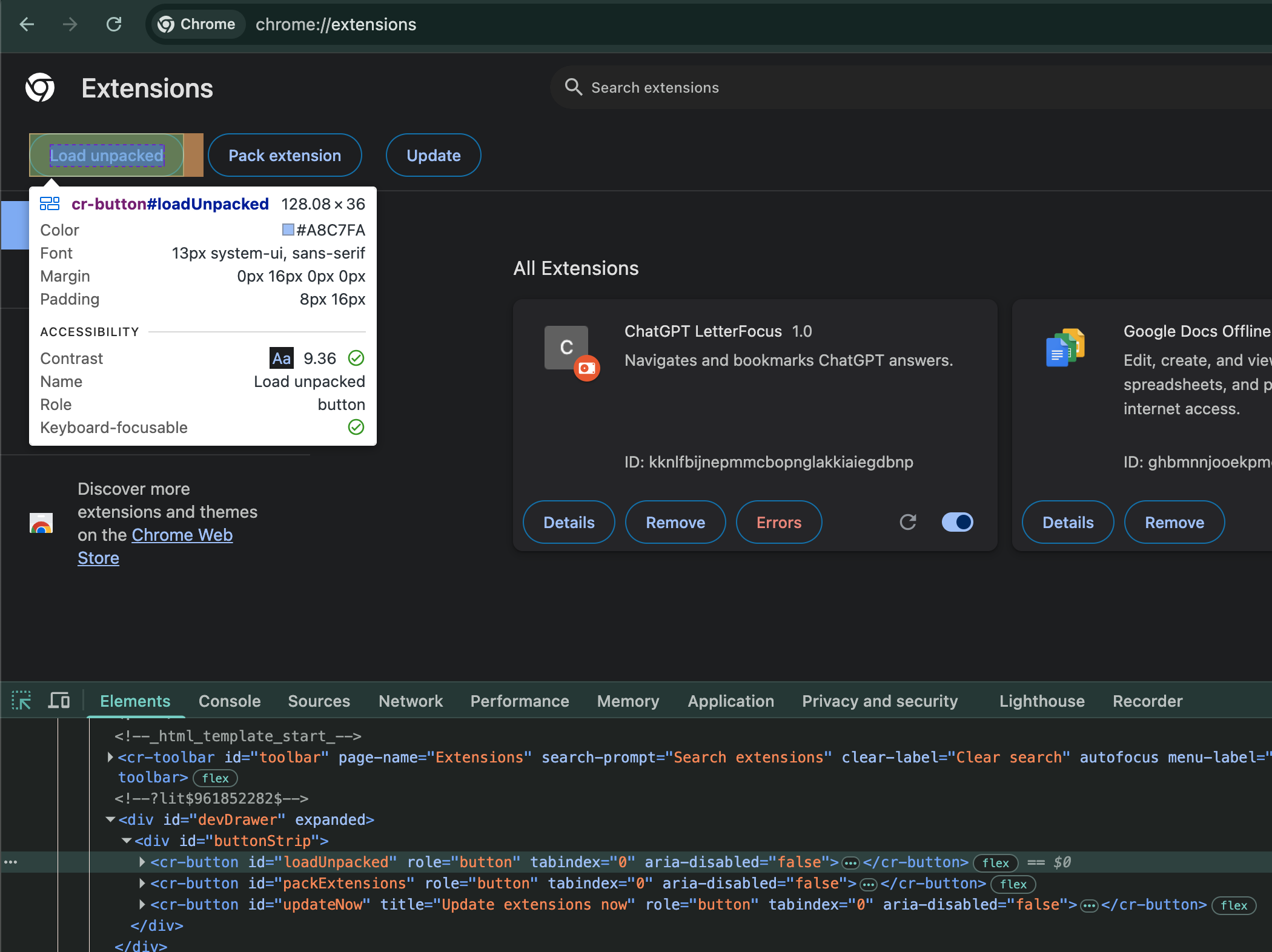Open the Console tab
Image resolution: width=1272 pixels, height=952 pixels.
click(x=230, y=701)
